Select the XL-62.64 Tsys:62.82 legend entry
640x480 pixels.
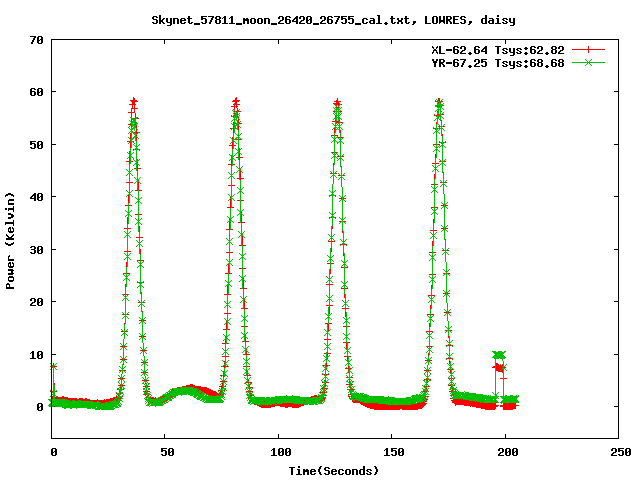pos(498,50)
